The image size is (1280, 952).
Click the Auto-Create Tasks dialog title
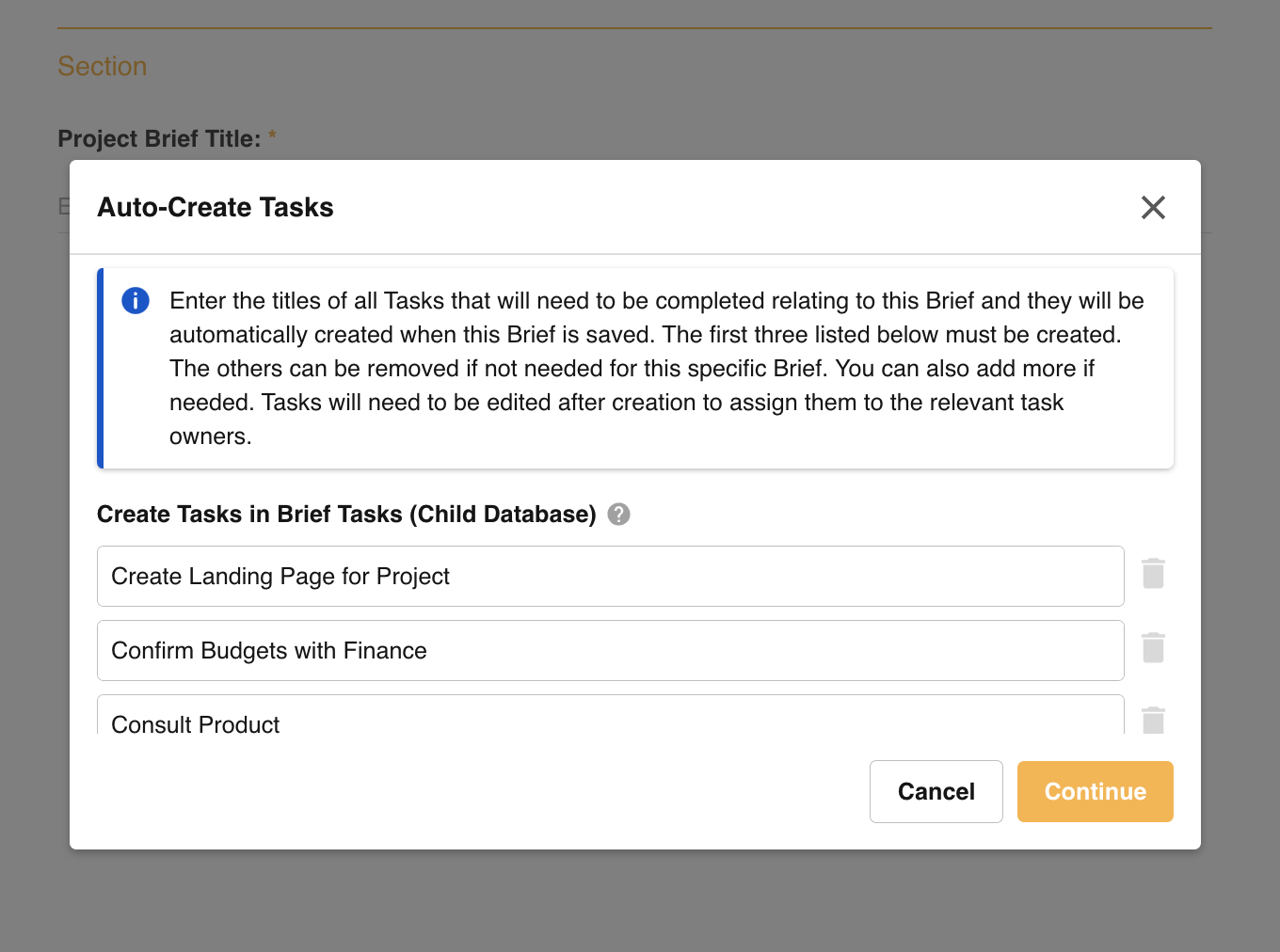coord(216,207)
